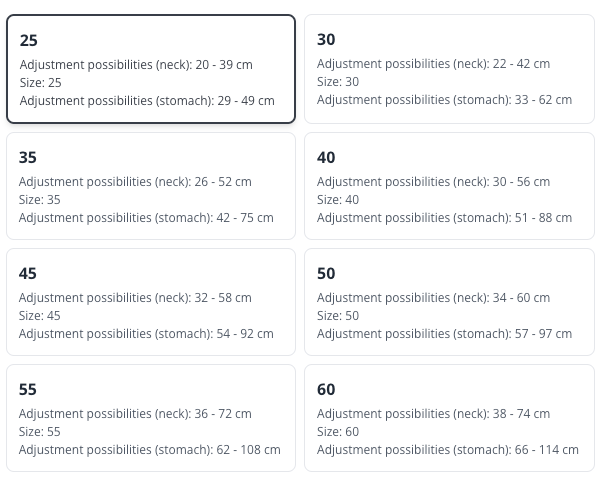605x488 pixels.
Task: Click the bold "60" heading
Action: pyautogui.click(x=326, y=390)
